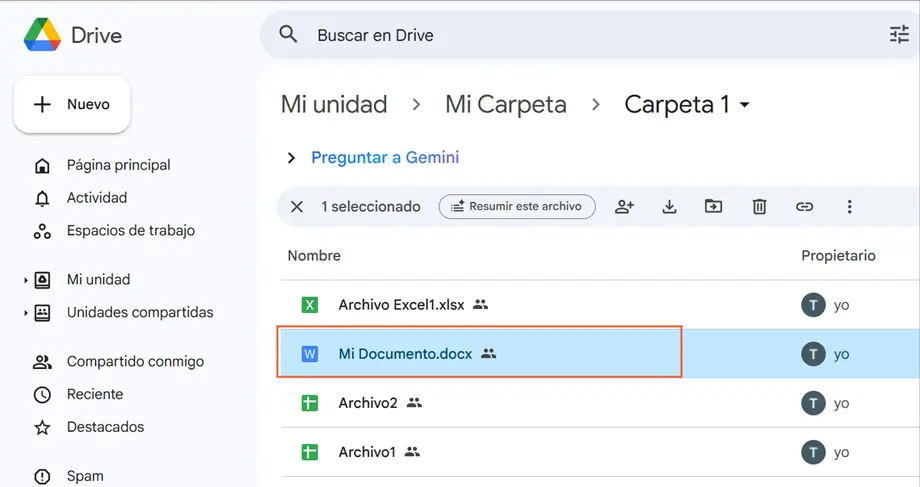Open the more actions three-dot menu
920x487 pixels.
click(849, 207)
